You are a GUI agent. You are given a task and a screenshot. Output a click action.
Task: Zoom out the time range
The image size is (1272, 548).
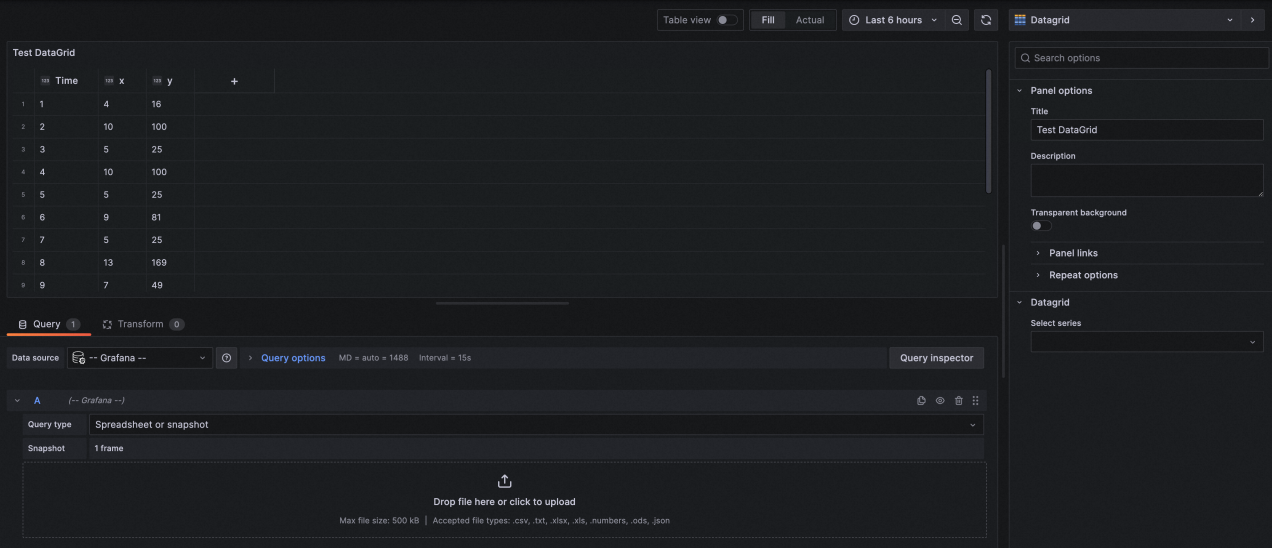(957, 20)
